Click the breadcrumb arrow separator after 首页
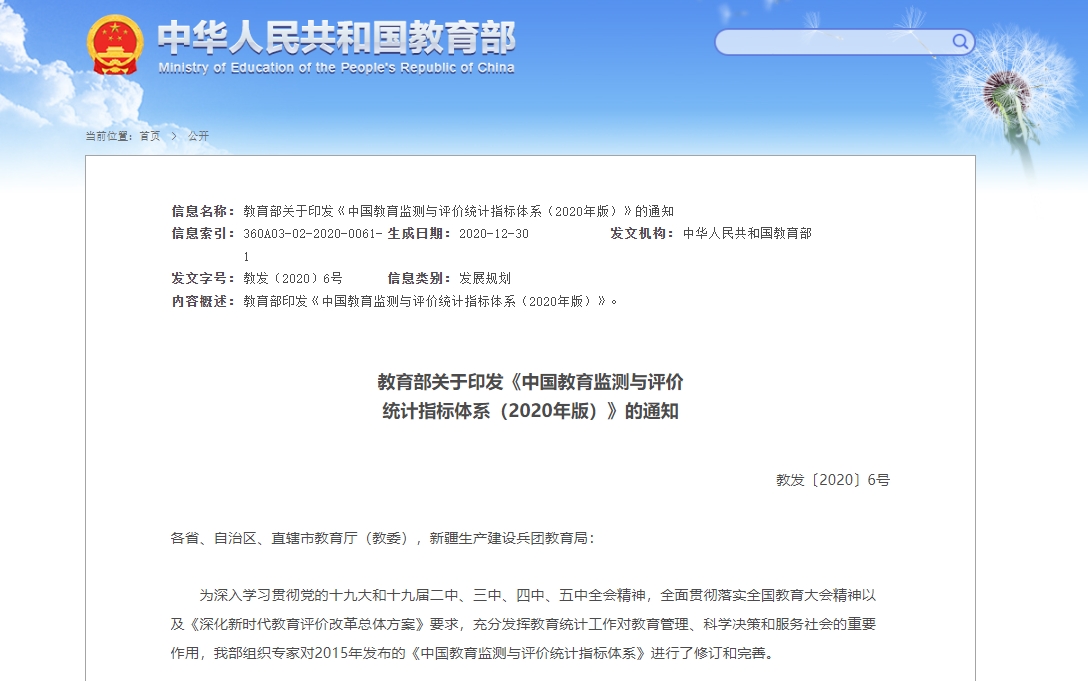The width and height of the screenshot is (1088, 681). (174, 136)
